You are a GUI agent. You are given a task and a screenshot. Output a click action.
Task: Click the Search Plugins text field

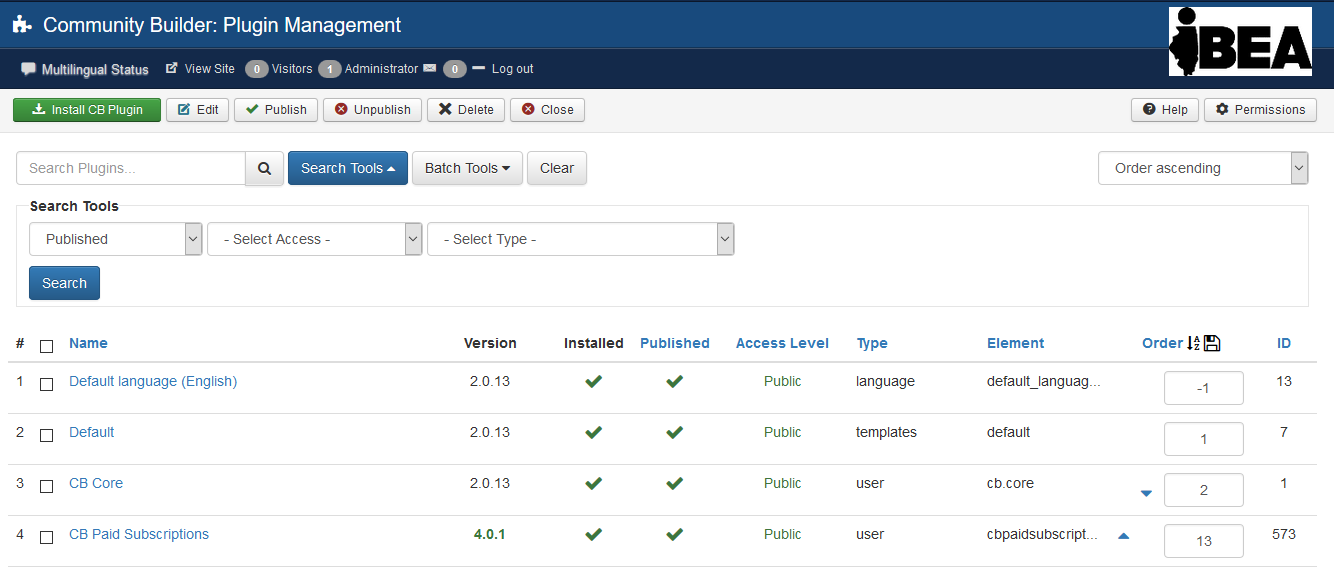[131, 168]
